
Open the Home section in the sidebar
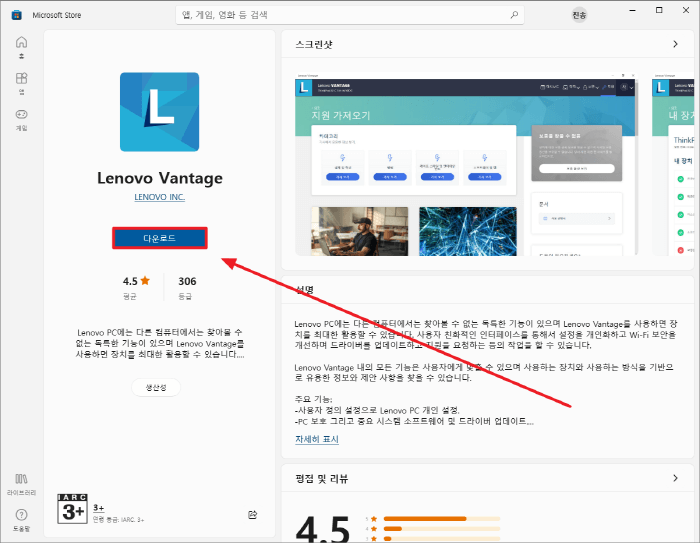point(21,47)
